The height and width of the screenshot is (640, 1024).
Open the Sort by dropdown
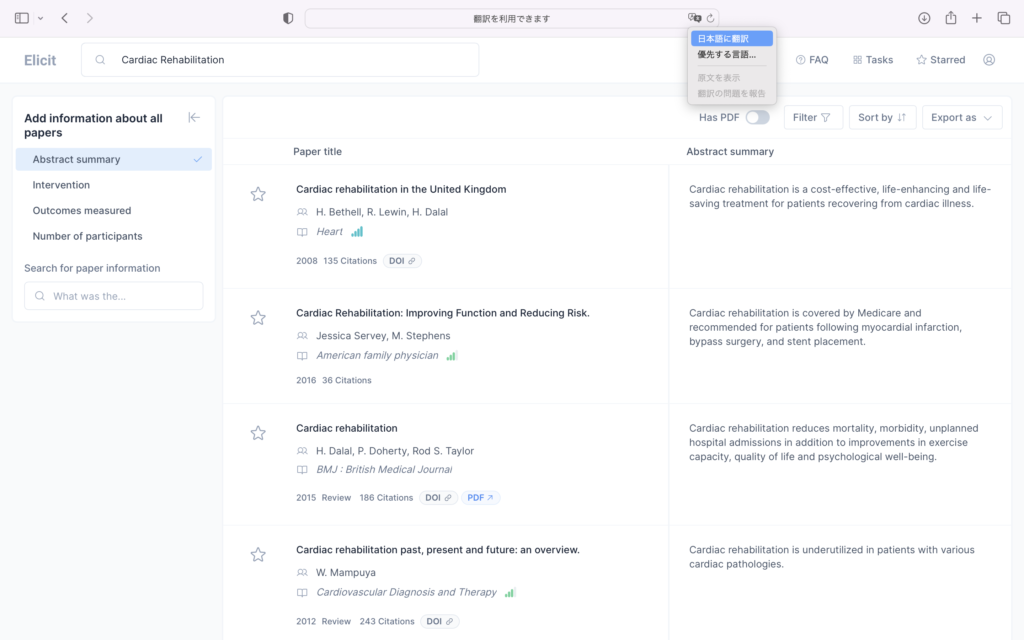pos(882,117)
